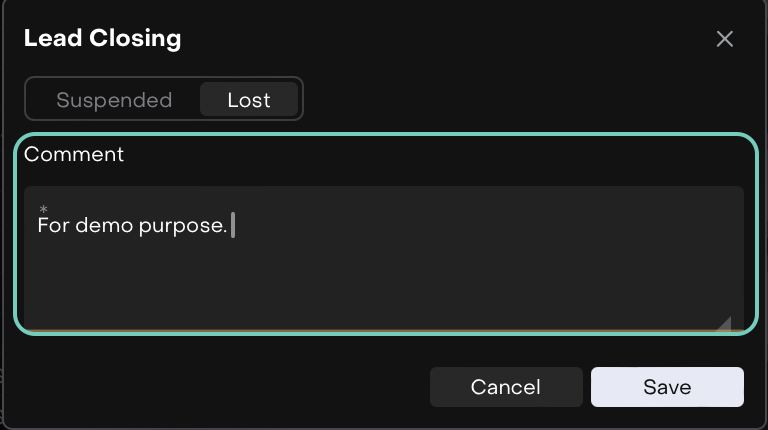Save the lead closing comment

[x=667, y=387]
